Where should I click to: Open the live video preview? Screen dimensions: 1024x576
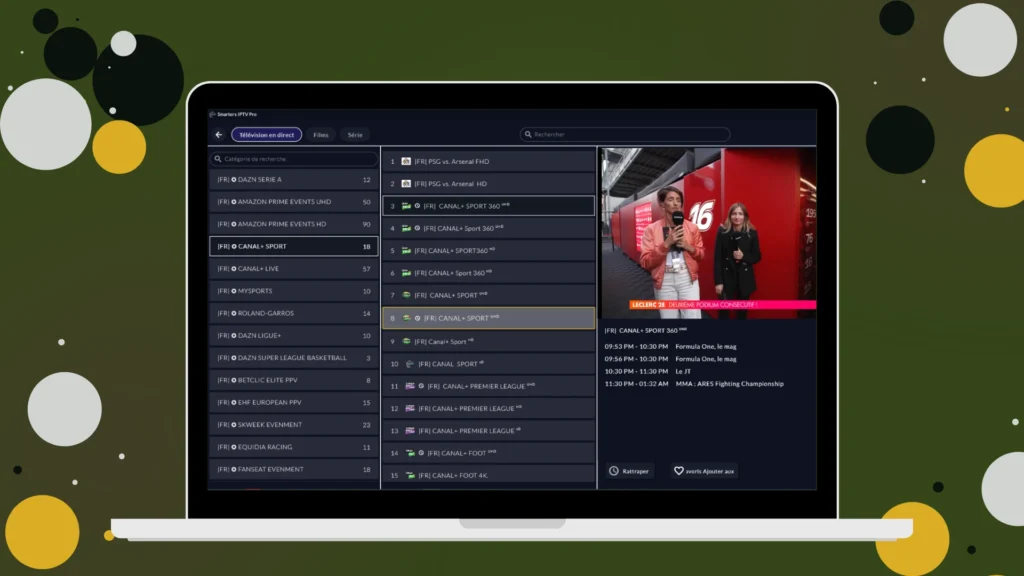click(709, 233)
